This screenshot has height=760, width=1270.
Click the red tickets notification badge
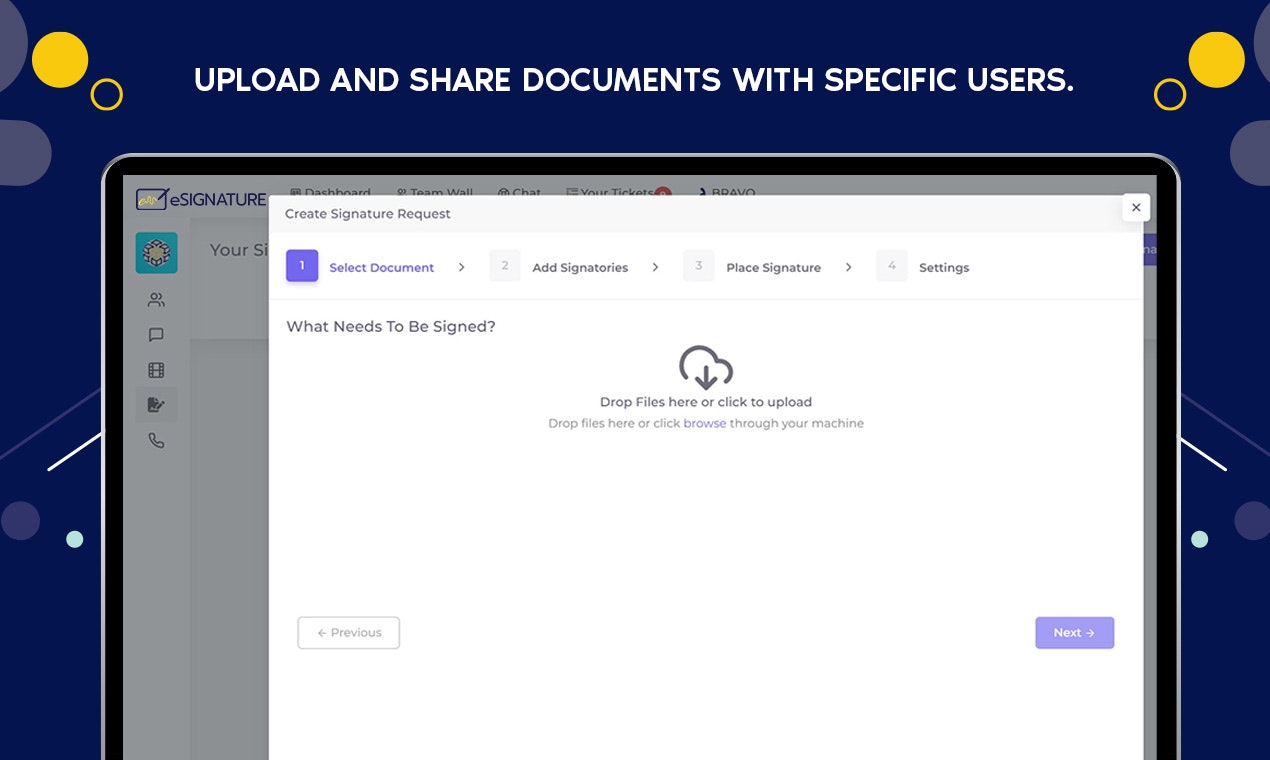click(x=663, y=192)
